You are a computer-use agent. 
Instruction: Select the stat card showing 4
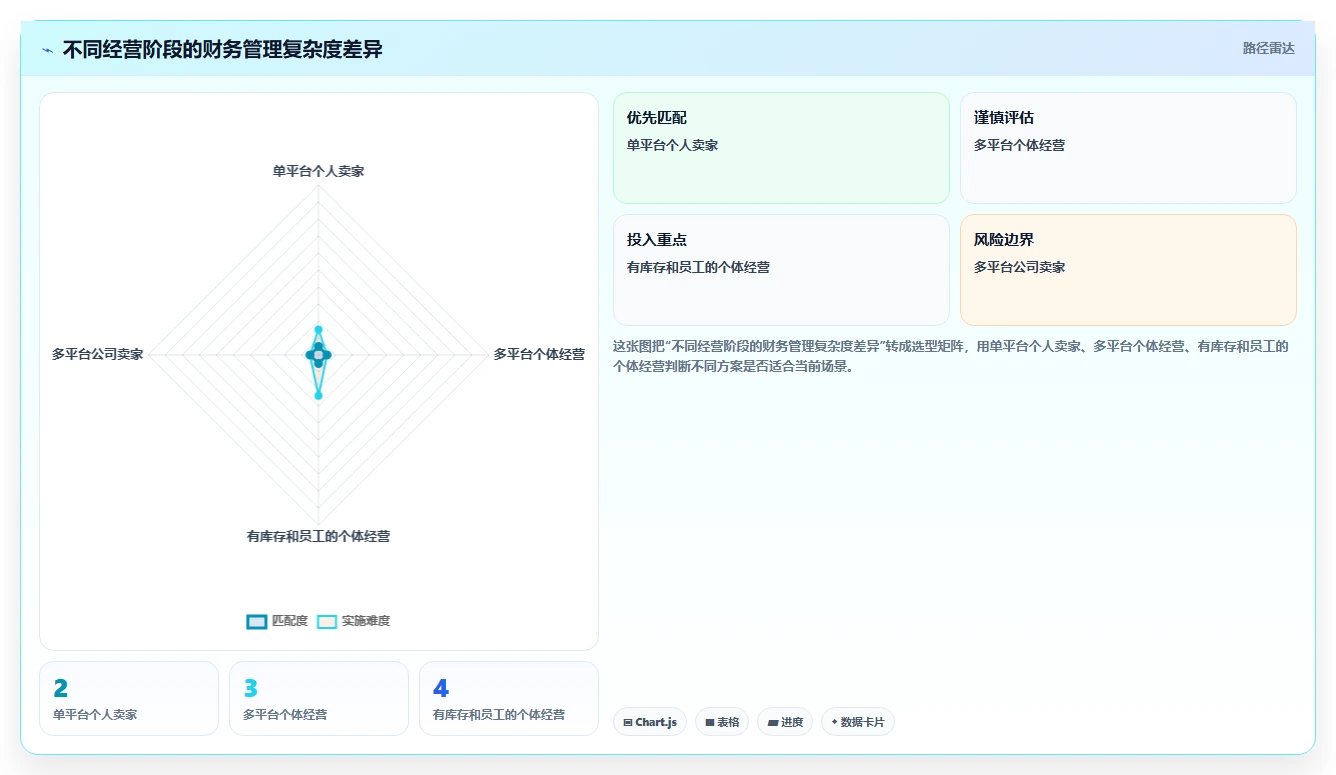click(509, 698)
